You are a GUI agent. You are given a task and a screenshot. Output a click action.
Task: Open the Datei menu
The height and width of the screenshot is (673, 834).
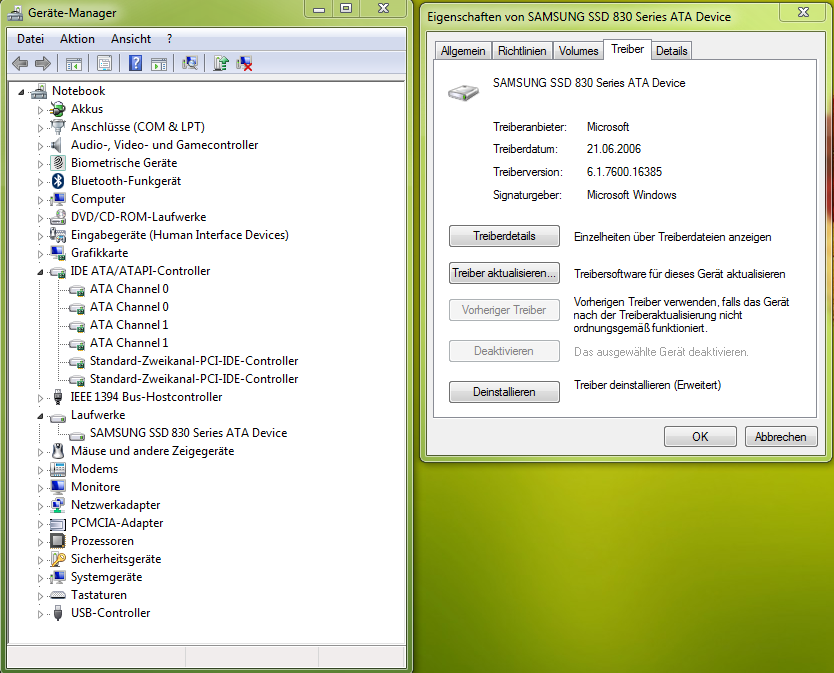pyautogui.click(x=30, y=39)
